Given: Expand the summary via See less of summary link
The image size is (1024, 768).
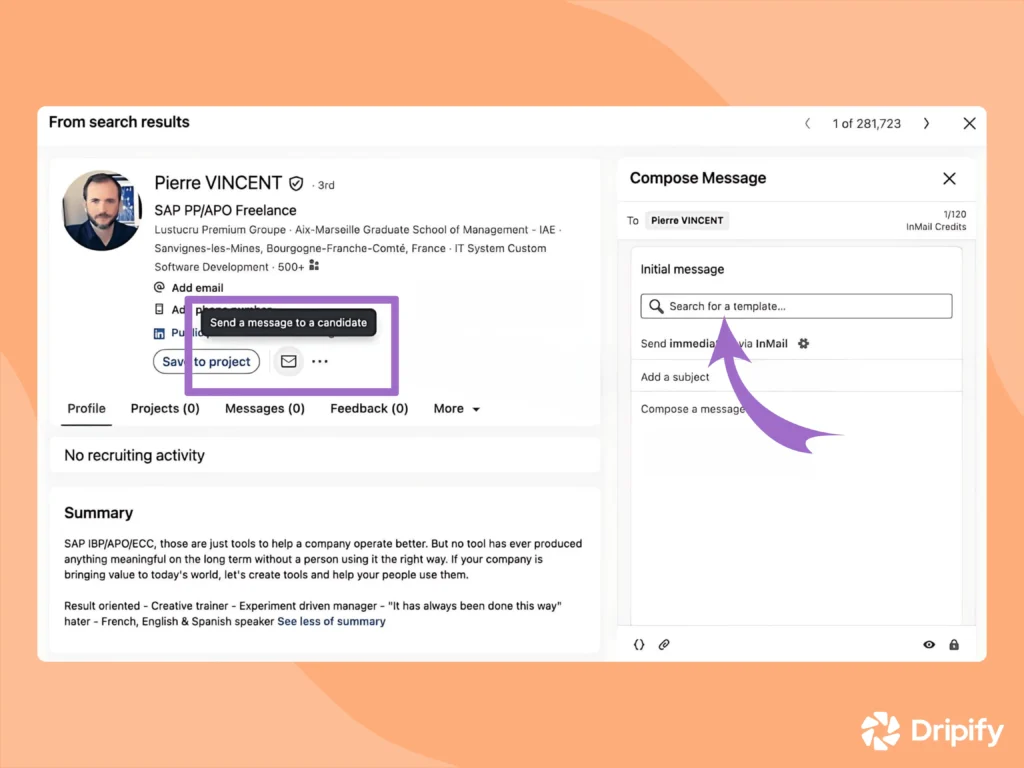Looking at the screenshot, I should point(331,621).
